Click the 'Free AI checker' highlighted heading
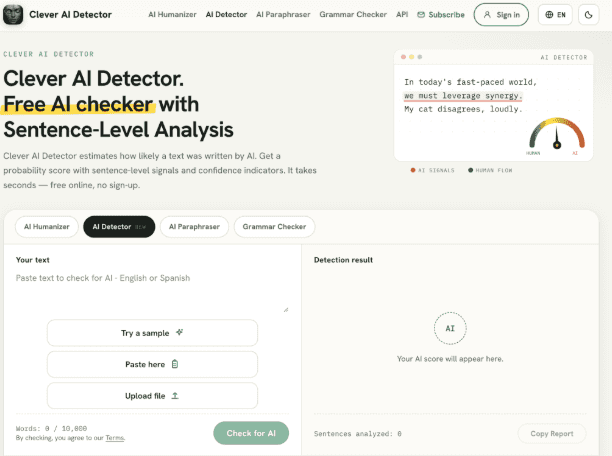 tap(78, 104)
